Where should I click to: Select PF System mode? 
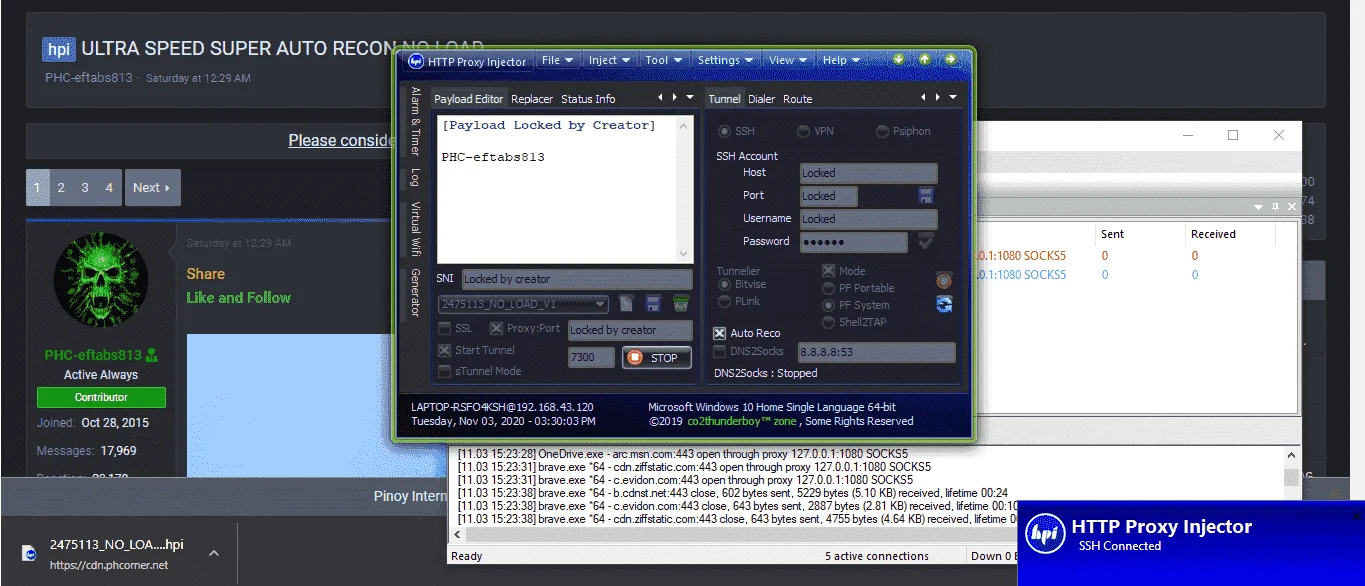pyautogui.click(x=828, y=305)
